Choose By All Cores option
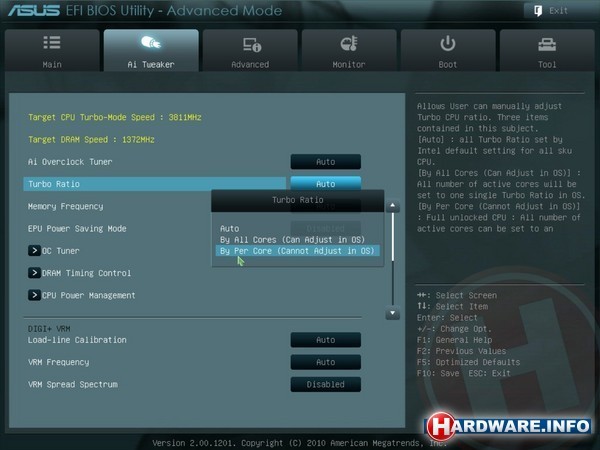This screenshot has height=450, width=600. point(293,240)
